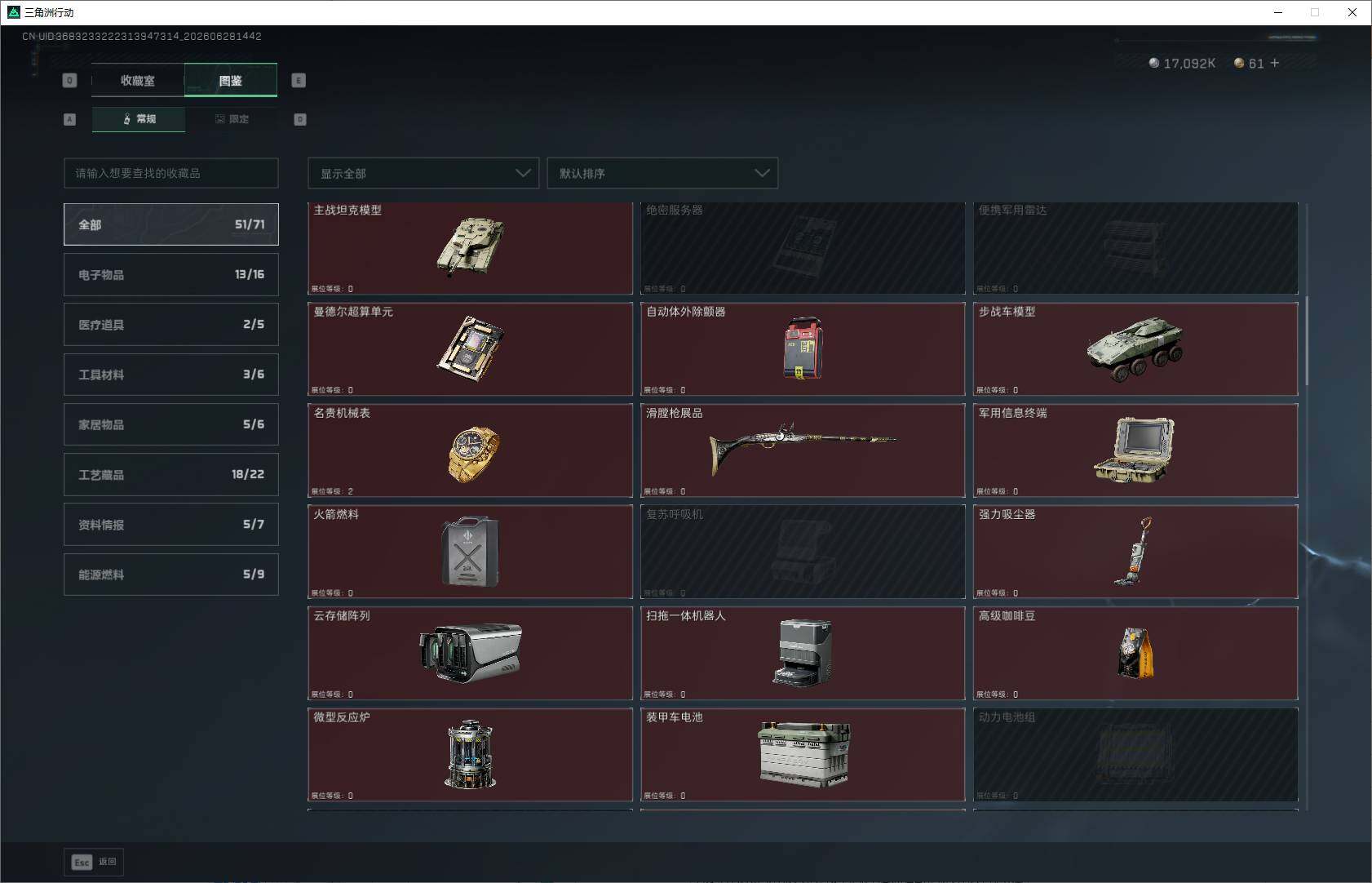
Task: Open the locked 动力电池组 card
Action: pyautogui.click(x=1135, y=754)
